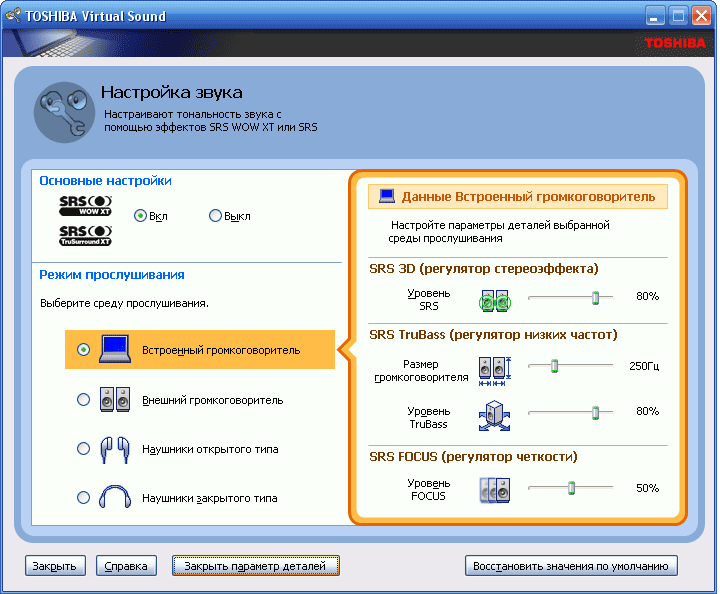
Task: Click Восстановить значения по умолчанию button
Action: [x=571, y=566]
